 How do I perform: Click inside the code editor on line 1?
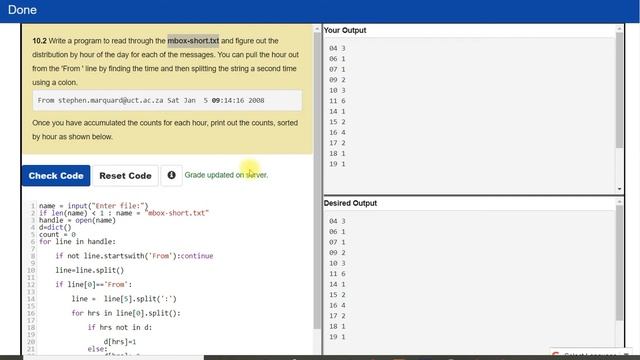pyautogui.click(x=93, y=206)
